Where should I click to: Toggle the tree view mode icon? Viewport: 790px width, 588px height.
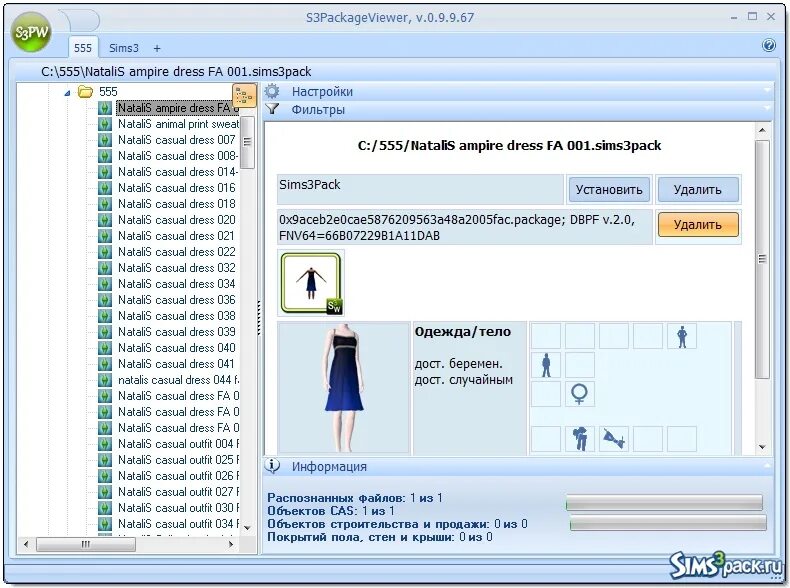tap(244, 95)
